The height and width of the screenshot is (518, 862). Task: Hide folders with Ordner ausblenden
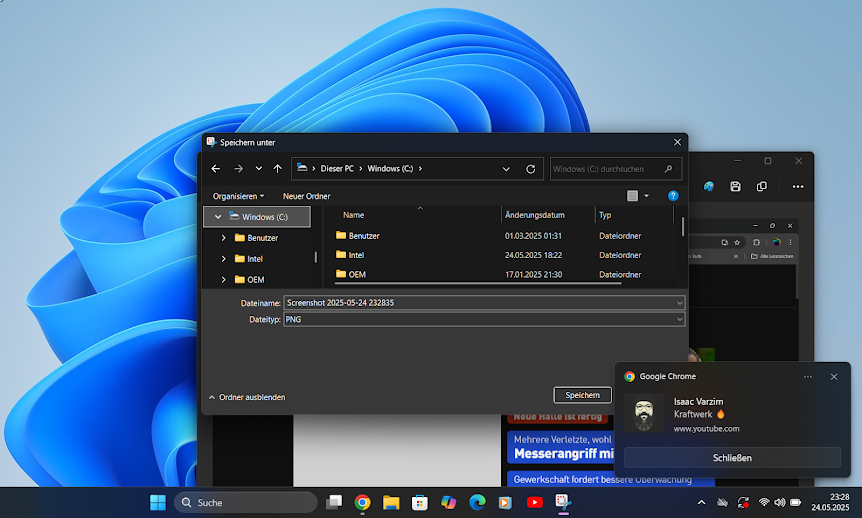tap(247, 397)
